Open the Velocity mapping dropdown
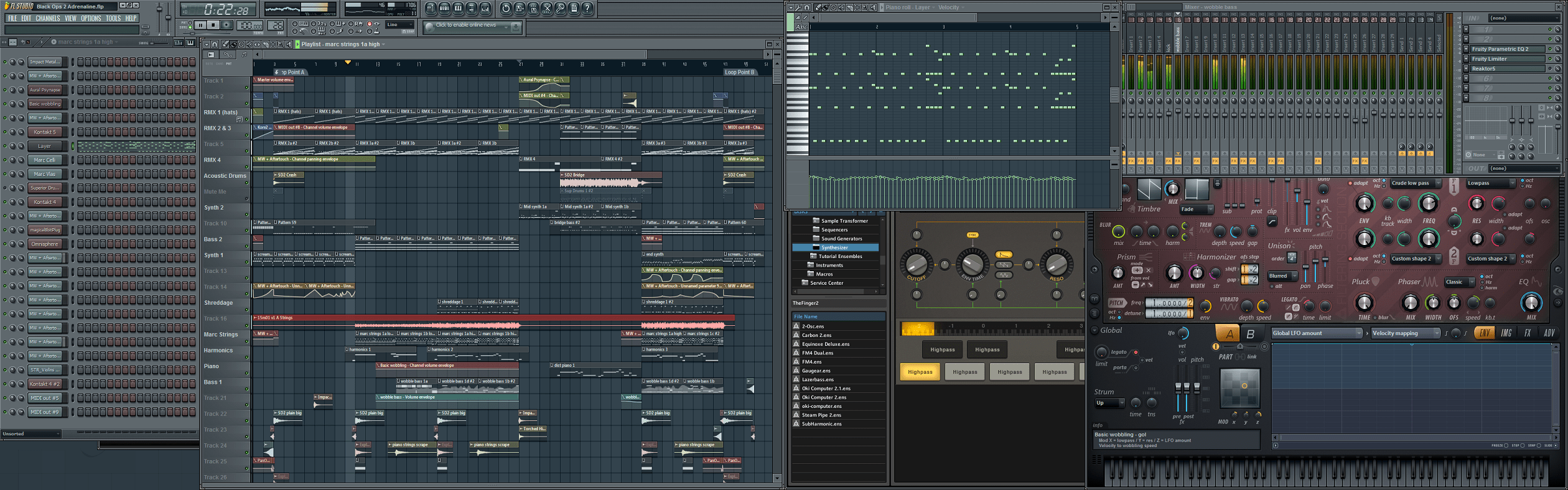1568x490 pixels. pos(1406,333)
